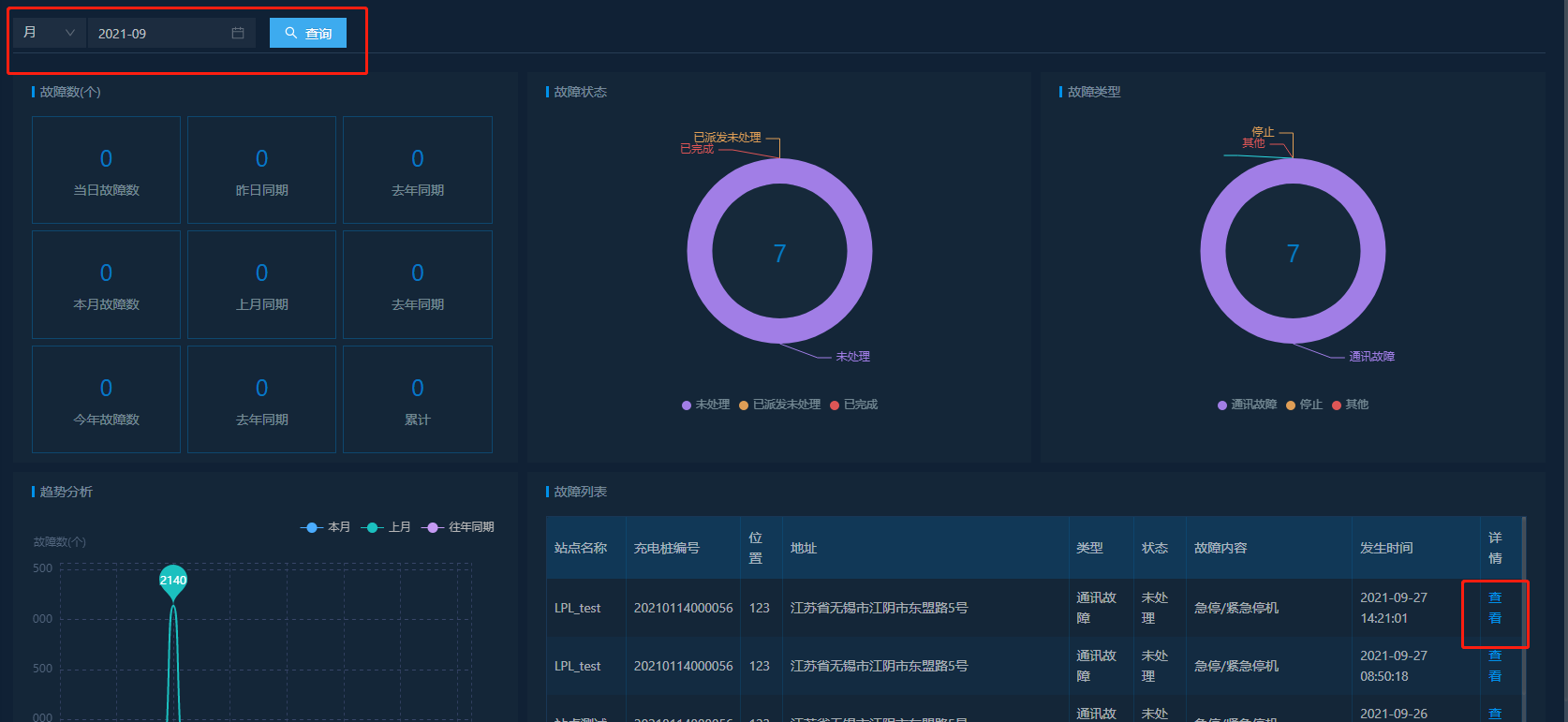1568x722 pixels.
Task: Click the 查询 search button
Action: tap(308, 34)
